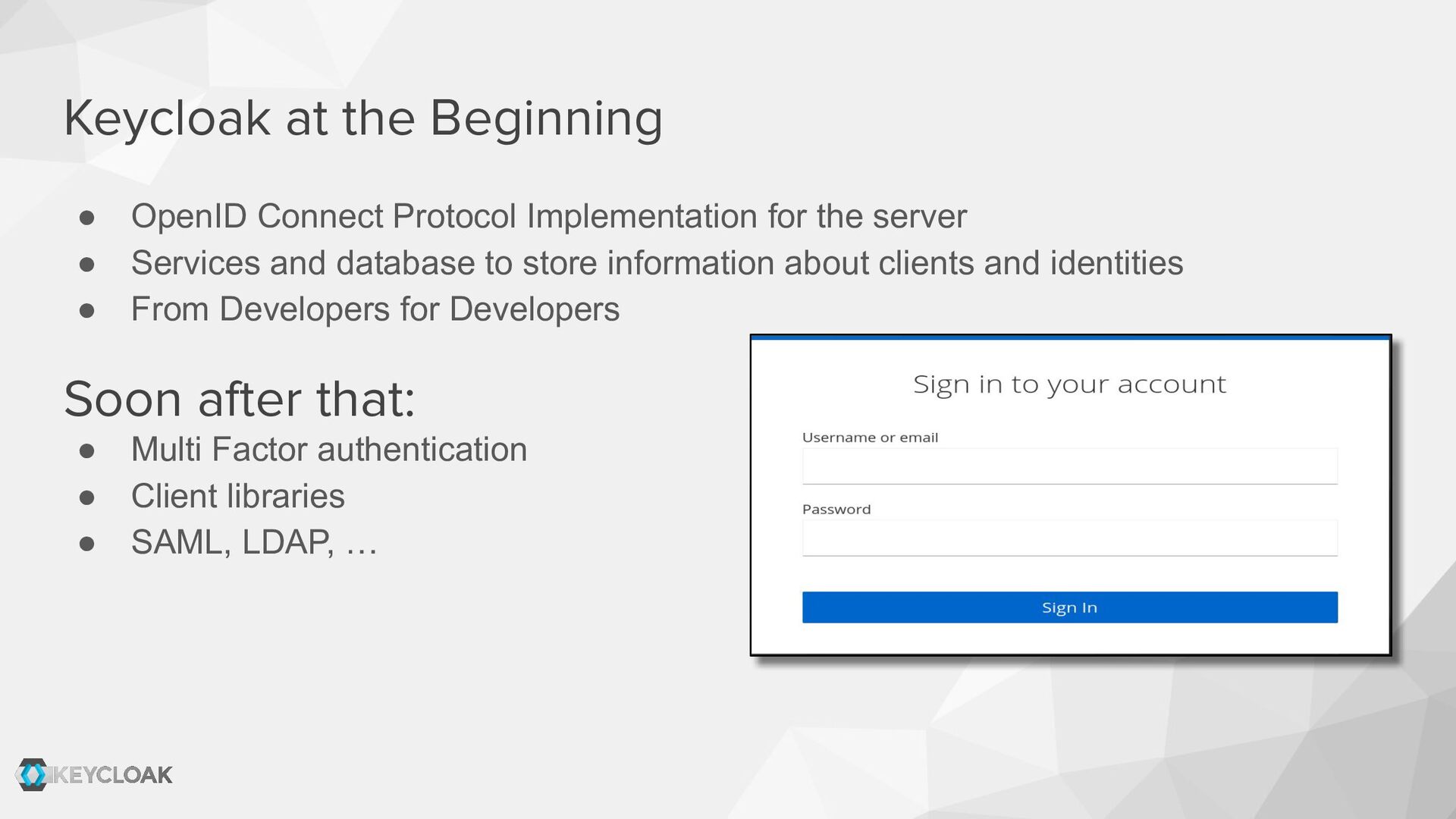Click the bullet dot before OpenID Connect
1456x819 pixels.
(87, 218)
